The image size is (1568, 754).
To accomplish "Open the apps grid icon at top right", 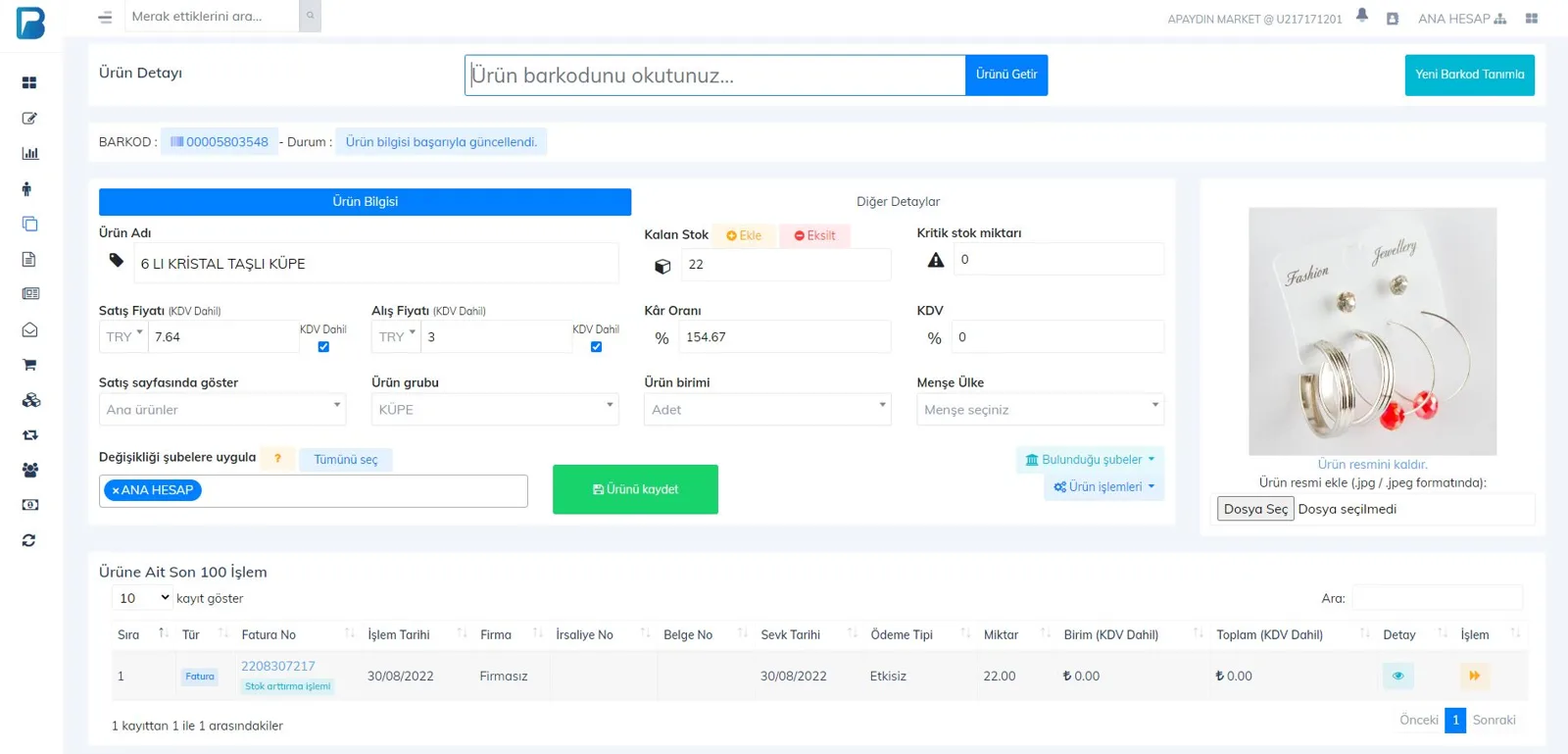I will point(1532,18).
